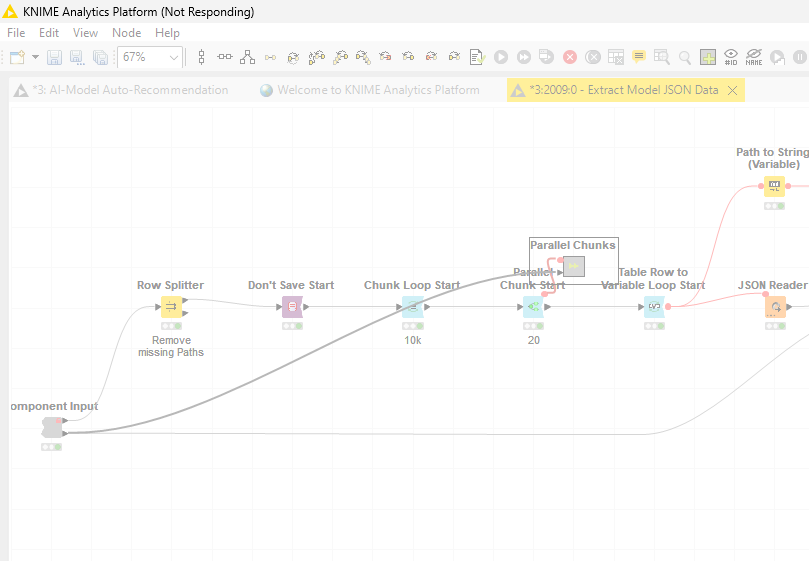The image size is (809, 561).
Task: Click the Save All icon
Action: pyautogui.click(x=100, y=57)
